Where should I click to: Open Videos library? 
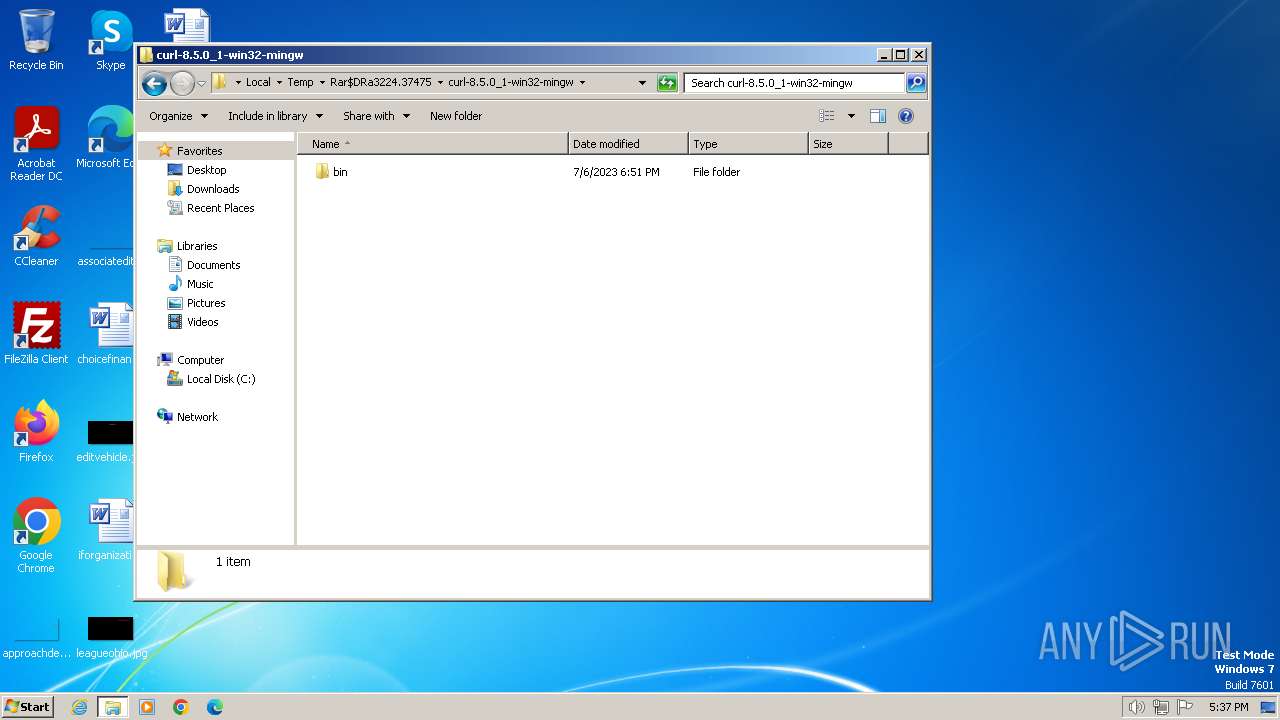pos(202,322)
